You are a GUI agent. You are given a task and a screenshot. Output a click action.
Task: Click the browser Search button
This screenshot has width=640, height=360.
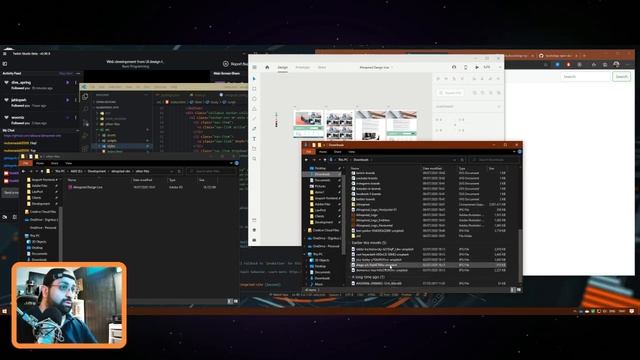tap(621, 77)
